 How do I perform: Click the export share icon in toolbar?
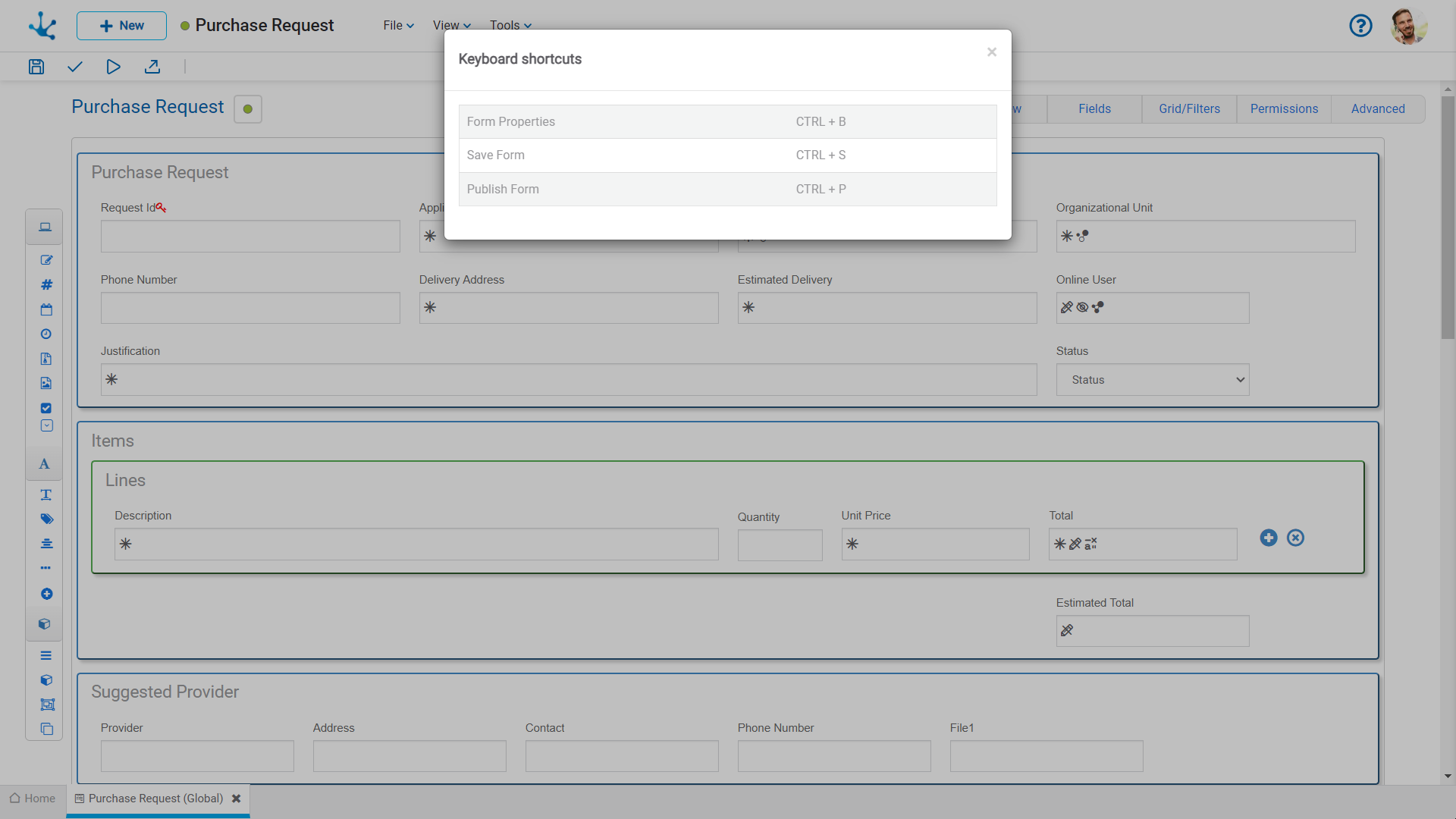(152, 67)
